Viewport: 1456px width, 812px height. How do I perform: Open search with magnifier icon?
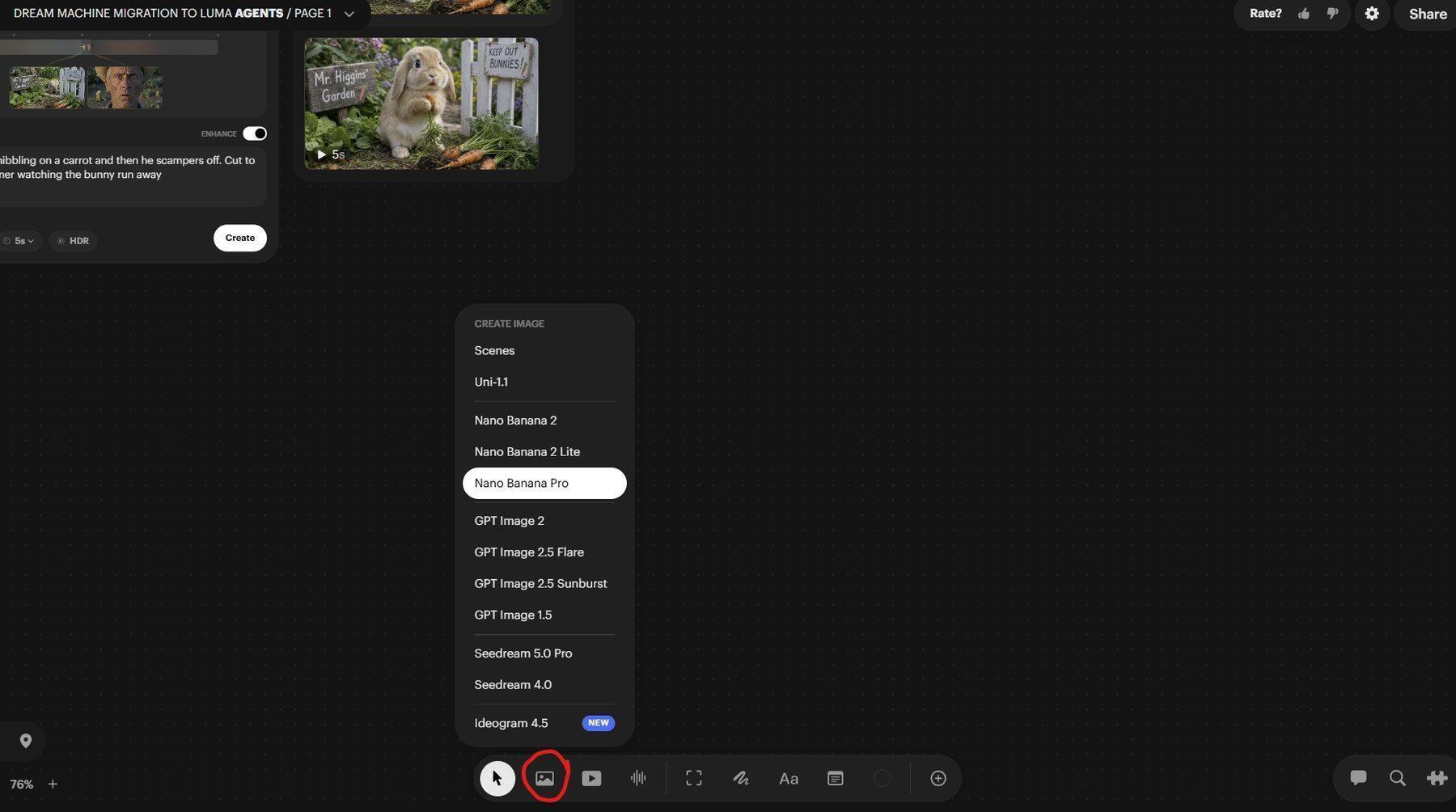coord(1397,778)
